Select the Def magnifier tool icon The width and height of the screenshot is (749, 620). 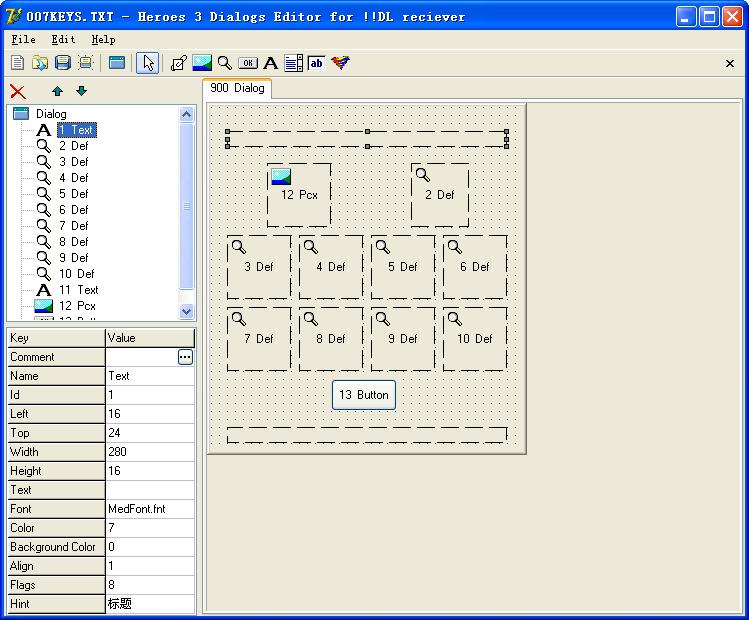click(225, 63)
